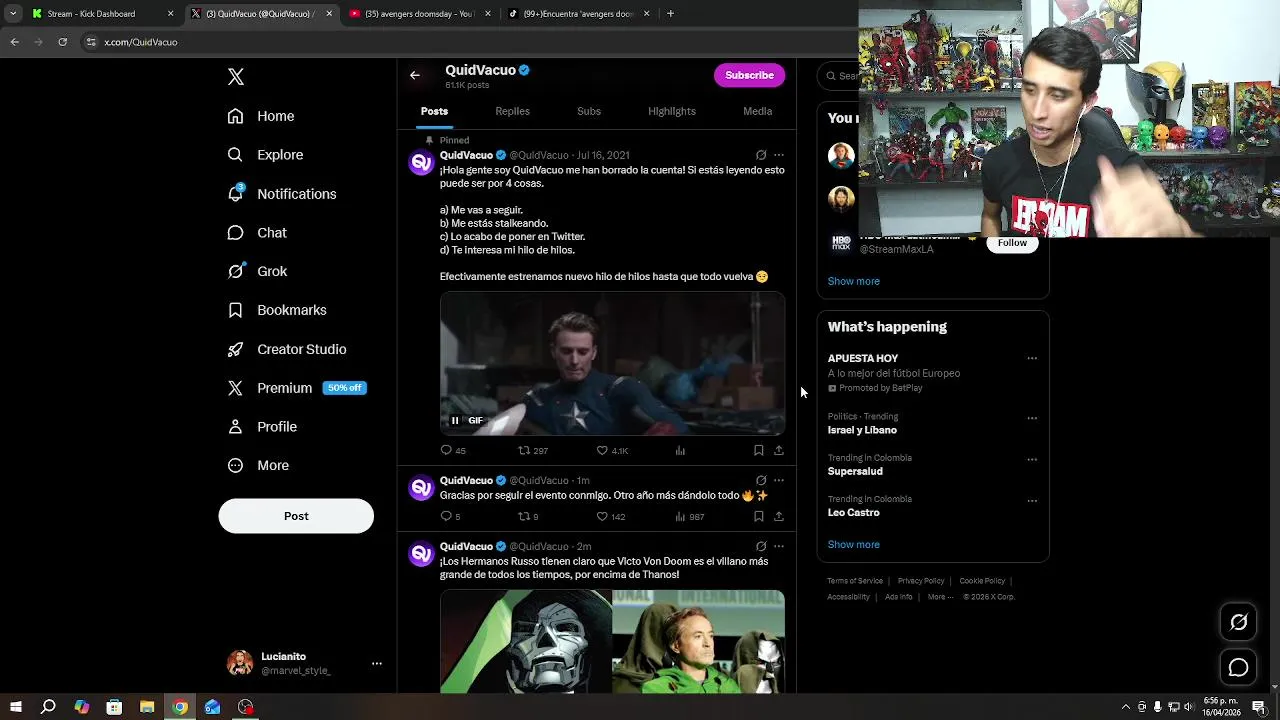This screenshot has width=1280, height=720.
Task: Click the X logo in sidebar
Action: point(236,77)
